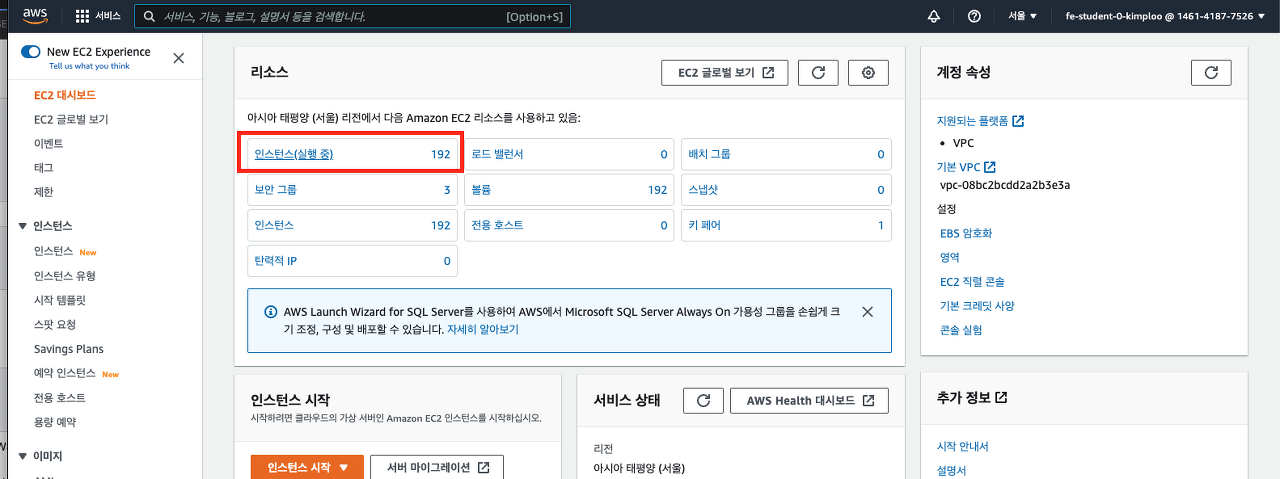This screenshot has height=479, width=1280.
Task: Select EC2 대시보드 in the sidebar
Action: click(65, 95)
